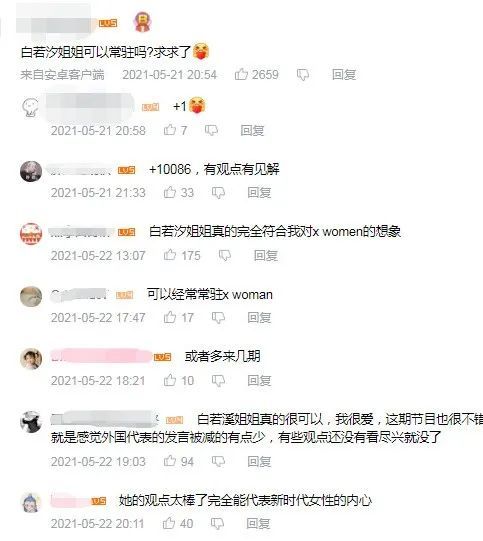Reply to the 21:33 comment
The image size is (483, 541).
coord(259,193)
